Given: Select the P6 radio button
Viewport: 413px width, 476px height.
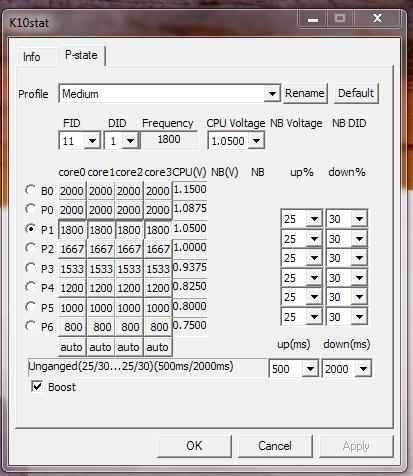Looking at the screenshot, I should [x=30, y=326].
